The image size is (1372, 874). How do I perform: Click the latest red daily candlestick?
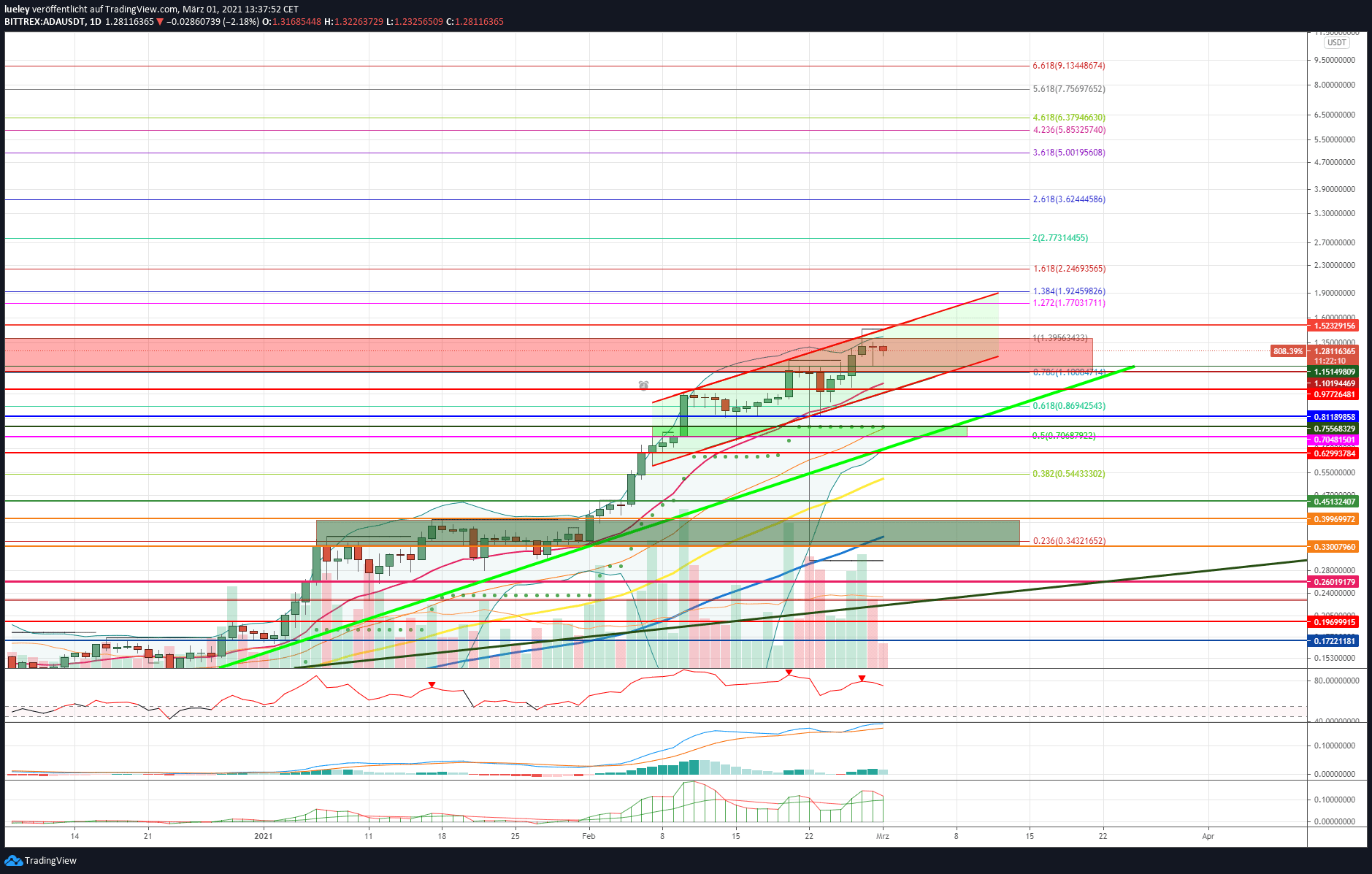[x=883, y=349]
